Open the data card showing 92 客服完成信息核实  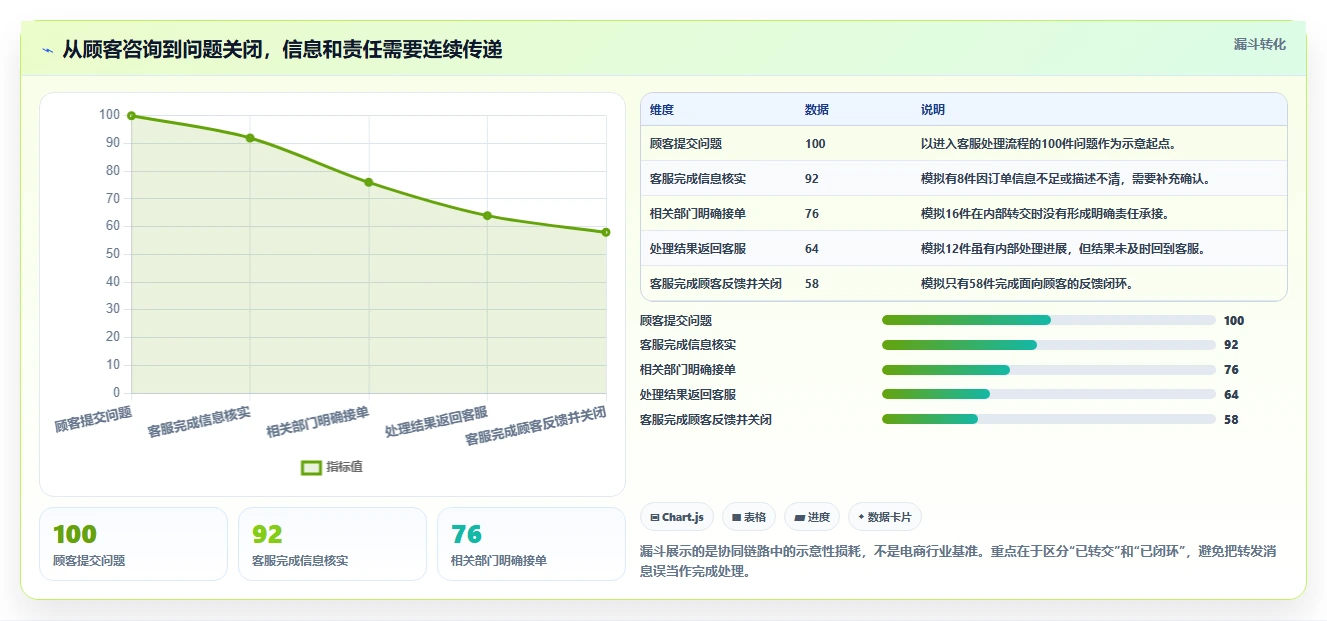[x=332, y=544]
